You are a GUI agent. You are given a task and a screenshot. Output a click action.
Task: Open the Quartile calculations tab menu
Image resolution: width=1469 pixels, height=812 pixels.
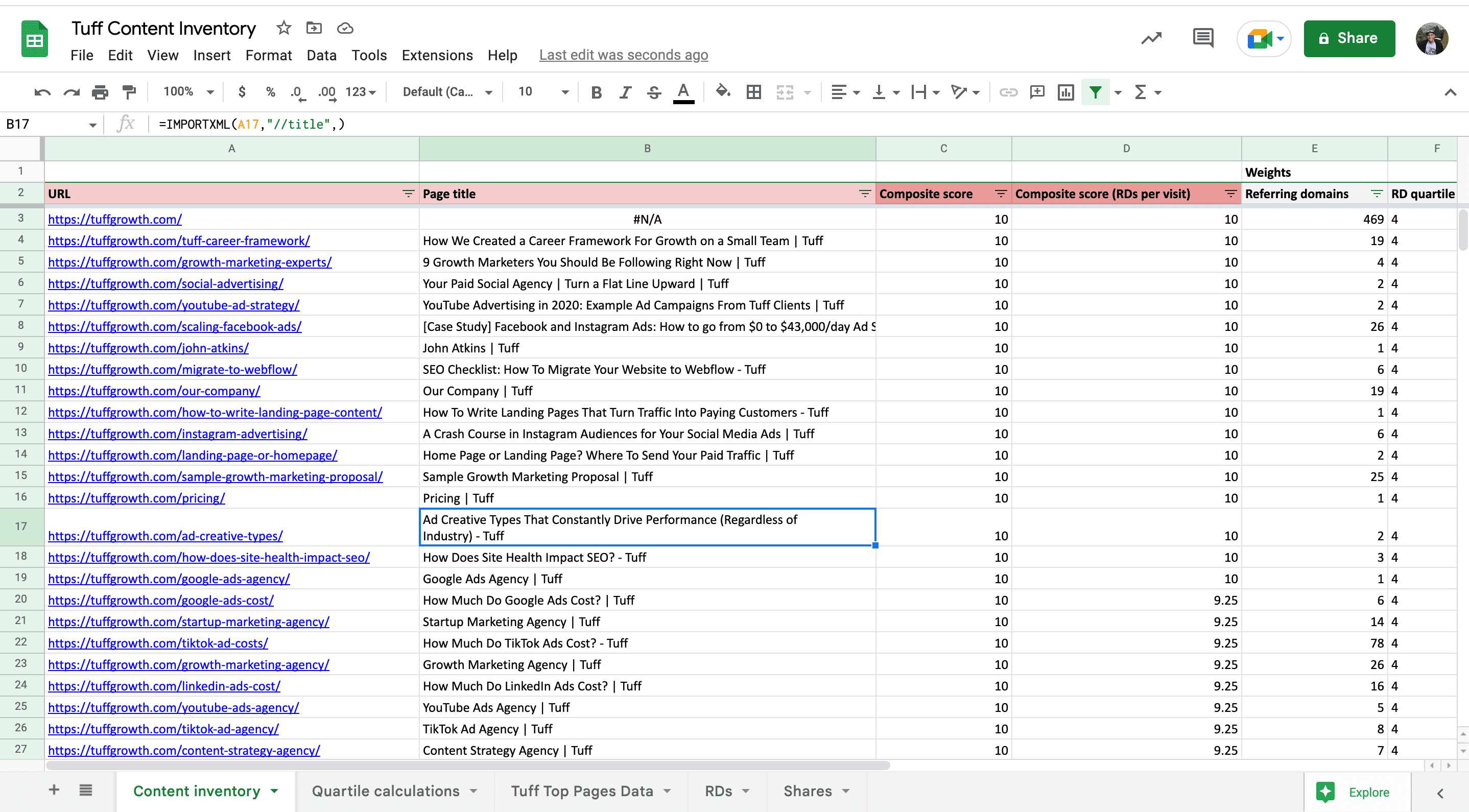coord(473,791)
